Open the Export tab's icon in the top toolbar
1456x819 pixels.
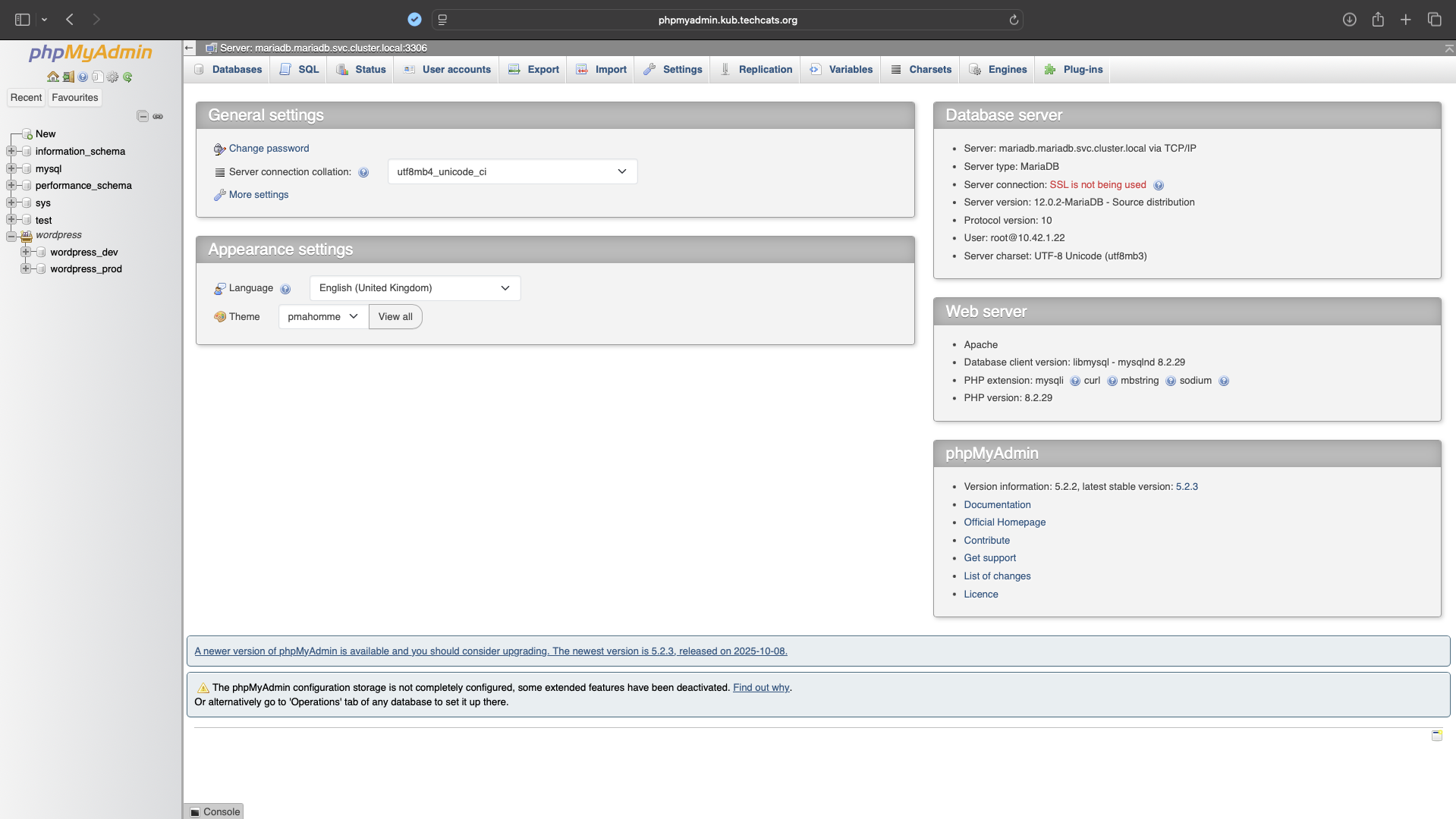(514, 69)
